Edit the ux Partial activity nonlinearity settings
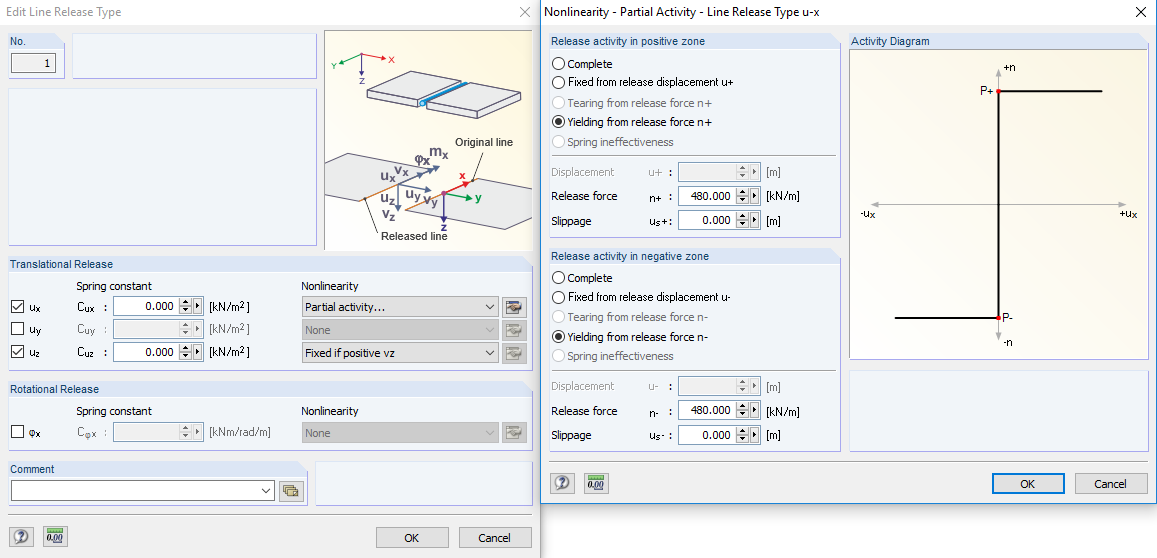This screenshot has height=558, width=1157. (x=514, y=307)
